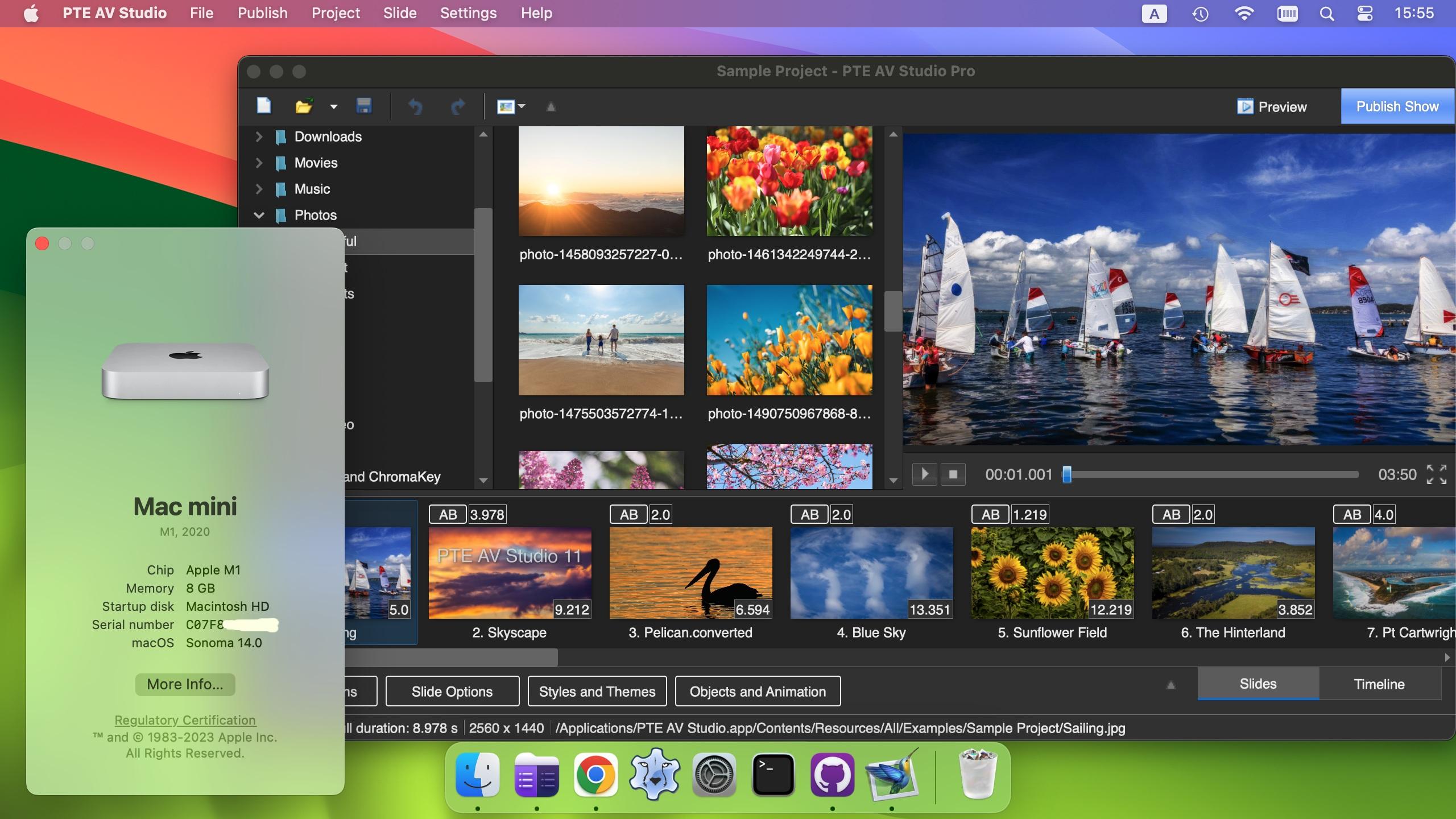Click Publish Show button

pyautogui.click(x=1397, y=106)
